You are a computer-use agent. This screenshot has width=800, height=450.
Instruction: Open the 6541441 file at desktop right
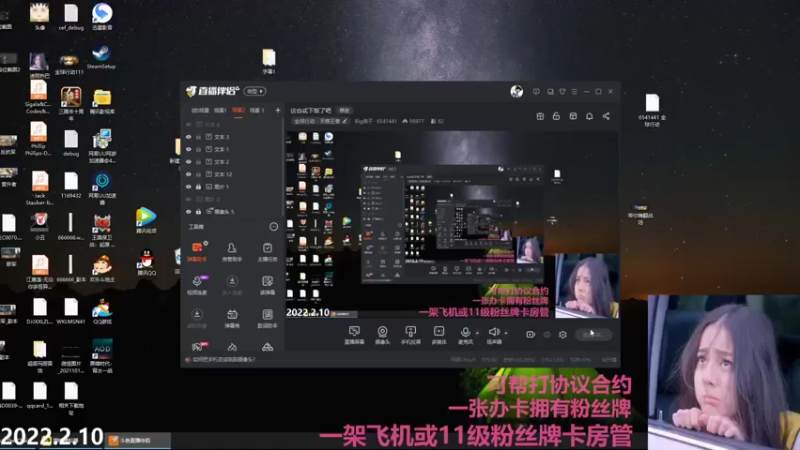652,110
